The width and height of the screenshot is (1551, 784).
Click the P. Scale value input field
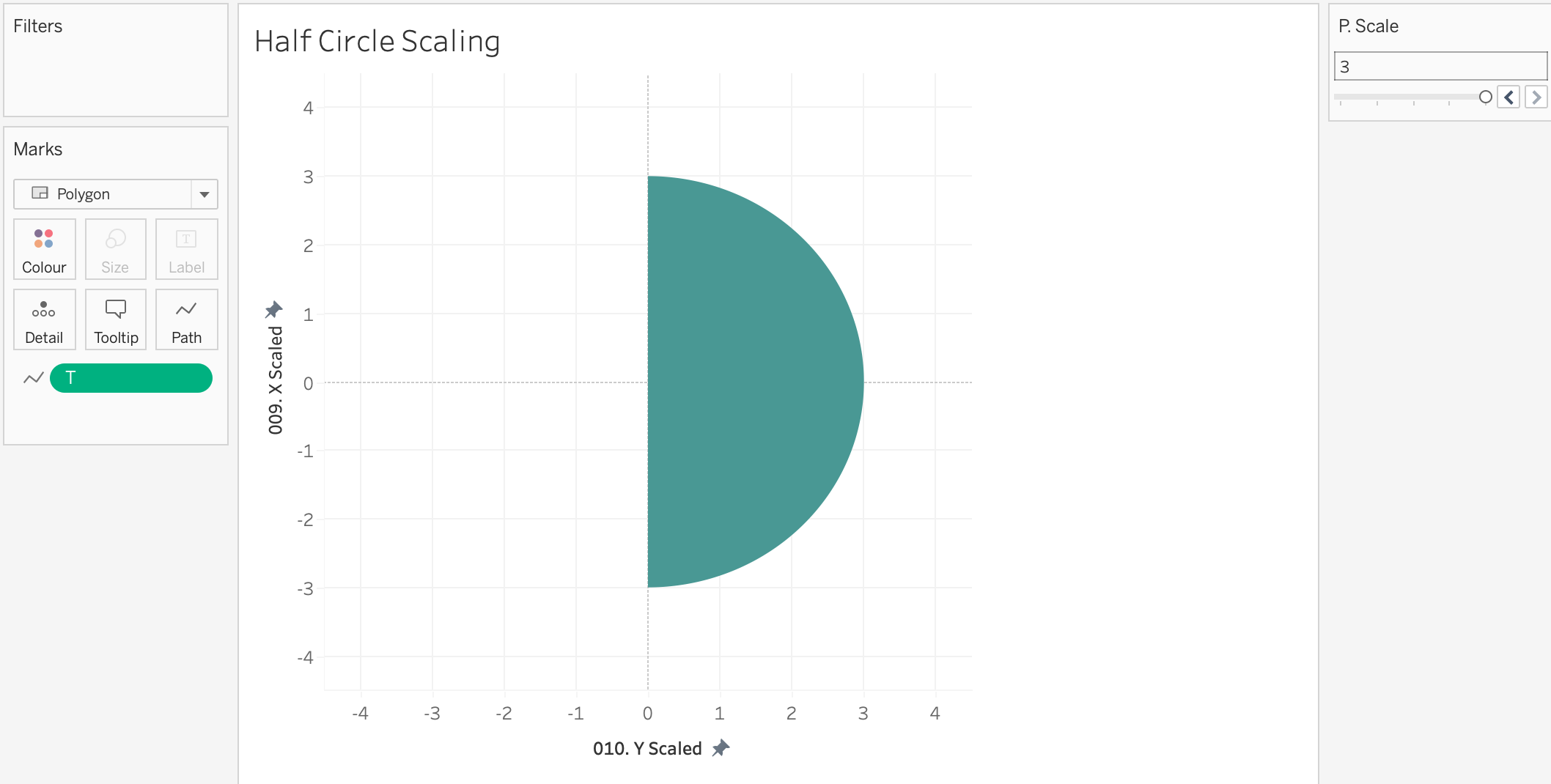point(1440,67)
